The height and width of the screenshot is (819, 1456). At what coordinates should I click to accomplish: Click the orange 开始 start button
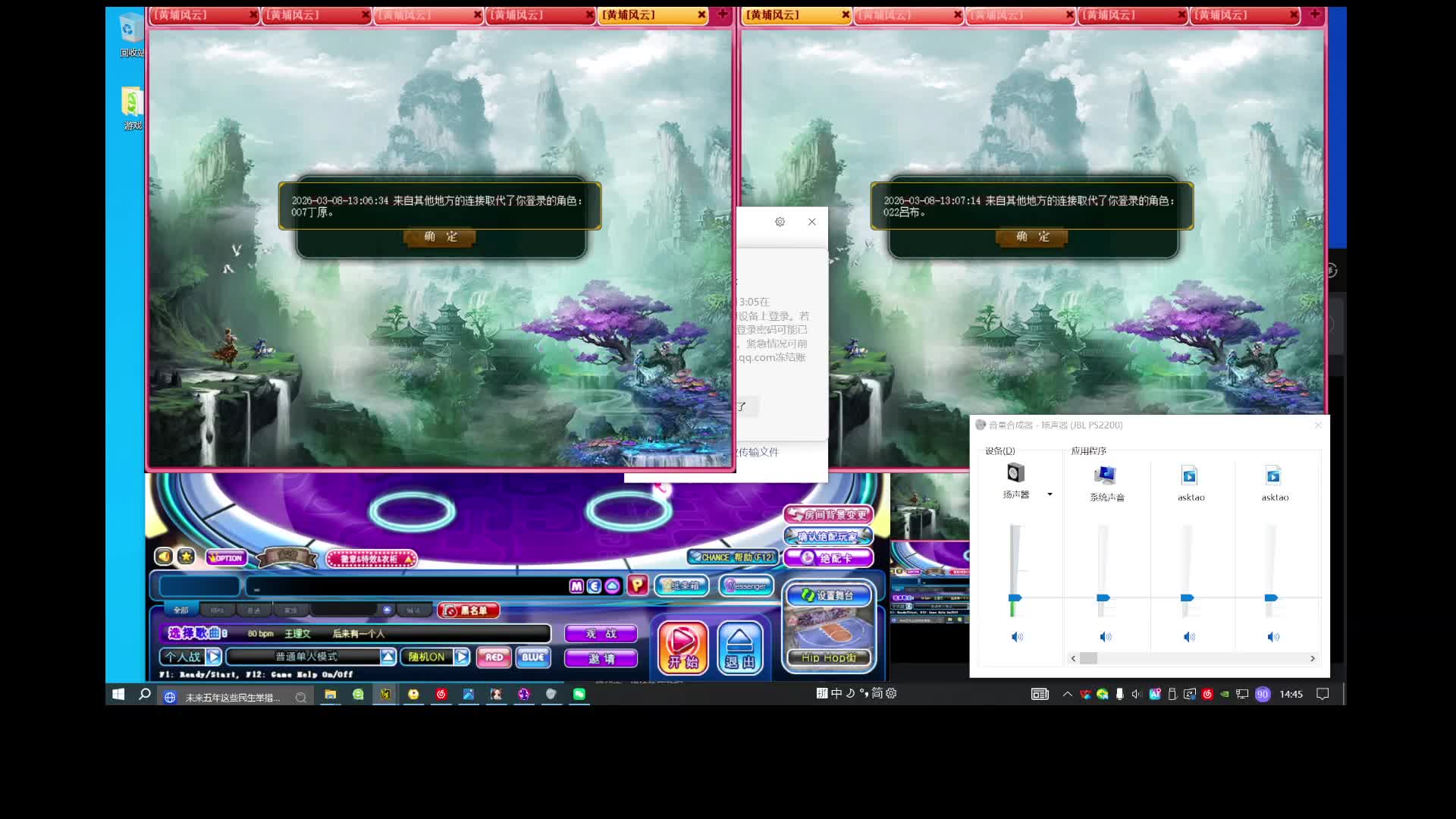[x=682, y=648]
